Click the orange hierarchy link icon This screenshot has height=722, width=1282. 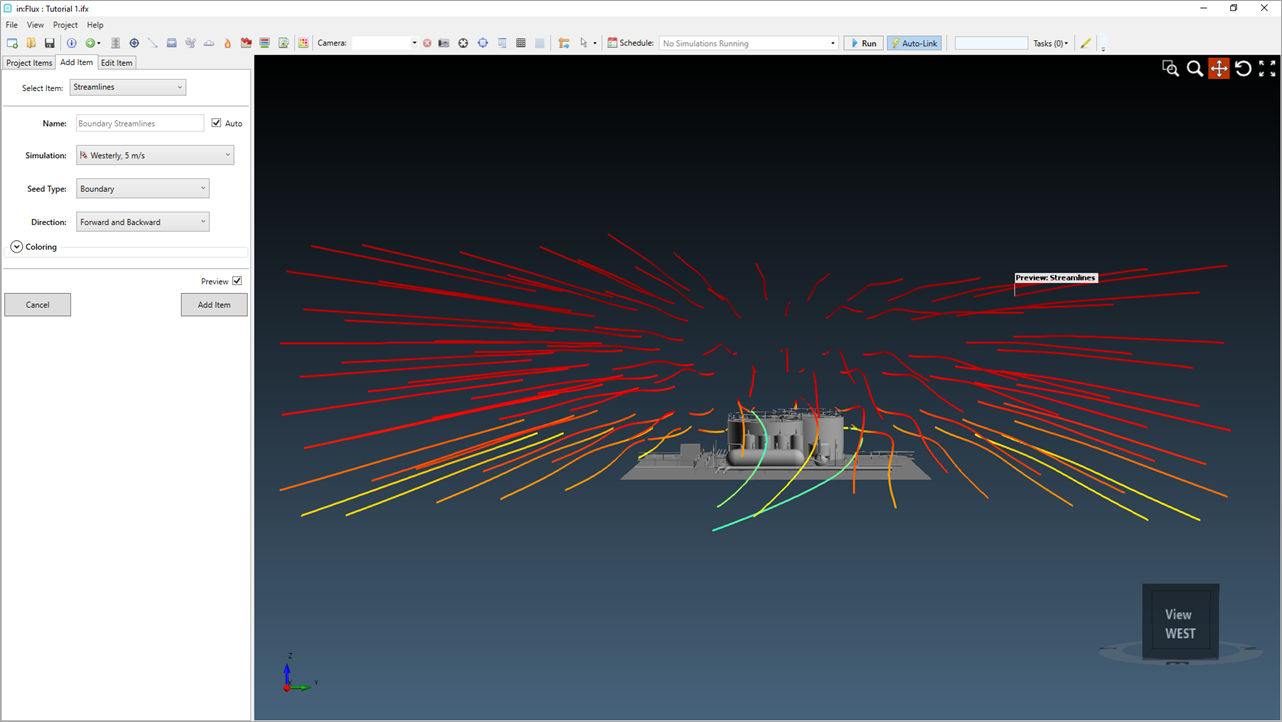pyautogui.click(x=564, y=43)
